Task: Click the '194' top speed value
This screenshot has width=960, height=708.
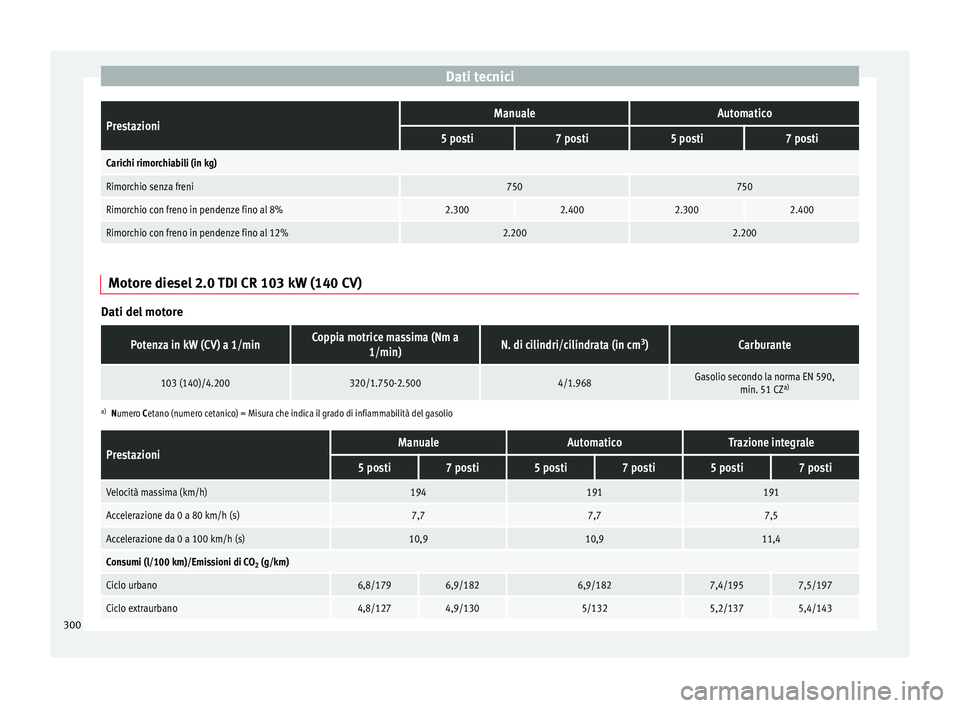Action: coord(418,492)
